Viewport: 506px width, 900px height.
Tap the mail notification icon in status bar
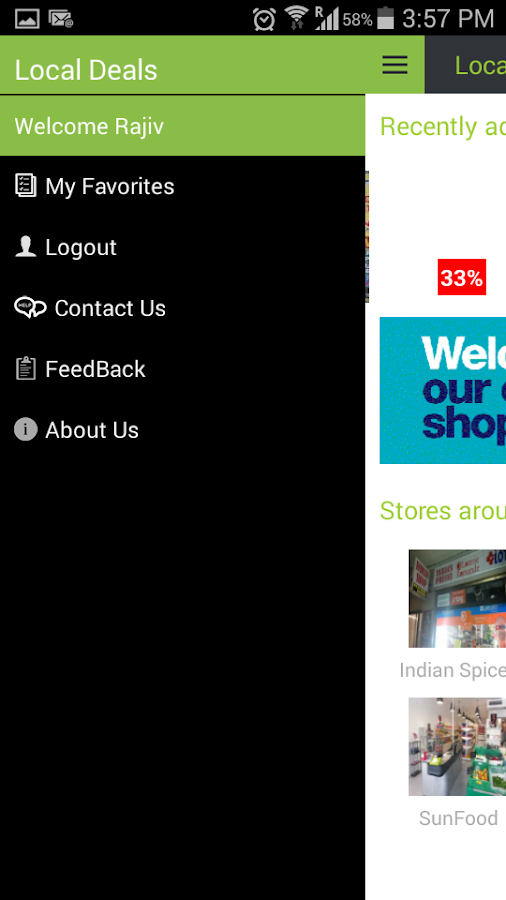click(61, 19)
